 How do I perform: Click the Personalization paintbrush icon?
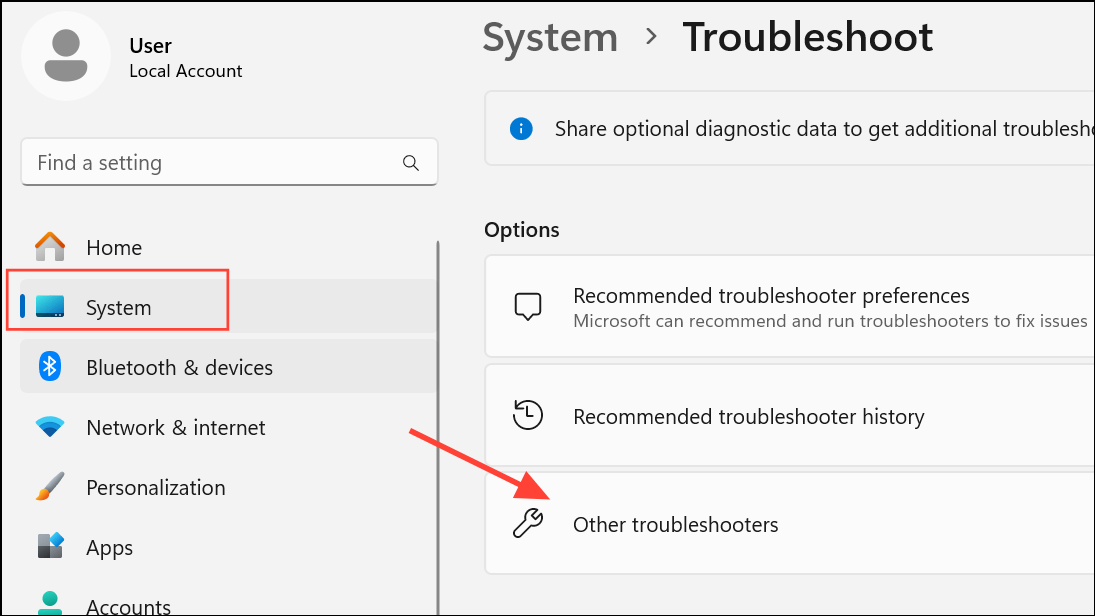click(50, 487)
